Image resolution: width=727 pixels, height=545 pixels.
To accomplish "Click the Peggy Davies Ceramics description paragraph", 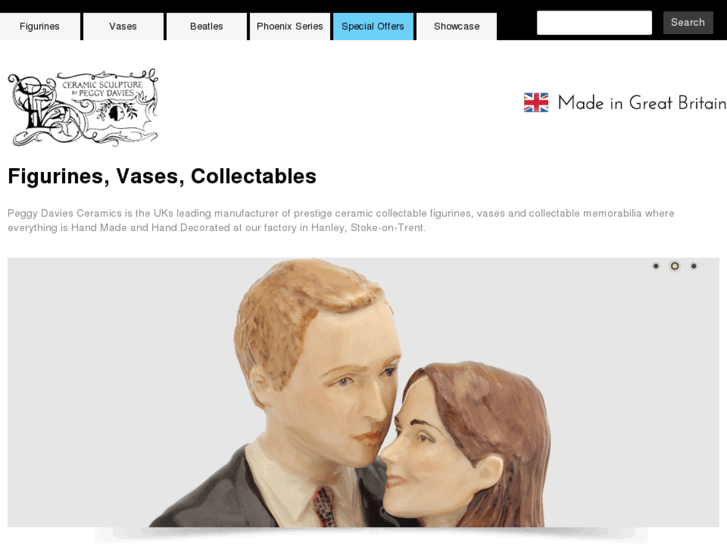I will point(341,220).
